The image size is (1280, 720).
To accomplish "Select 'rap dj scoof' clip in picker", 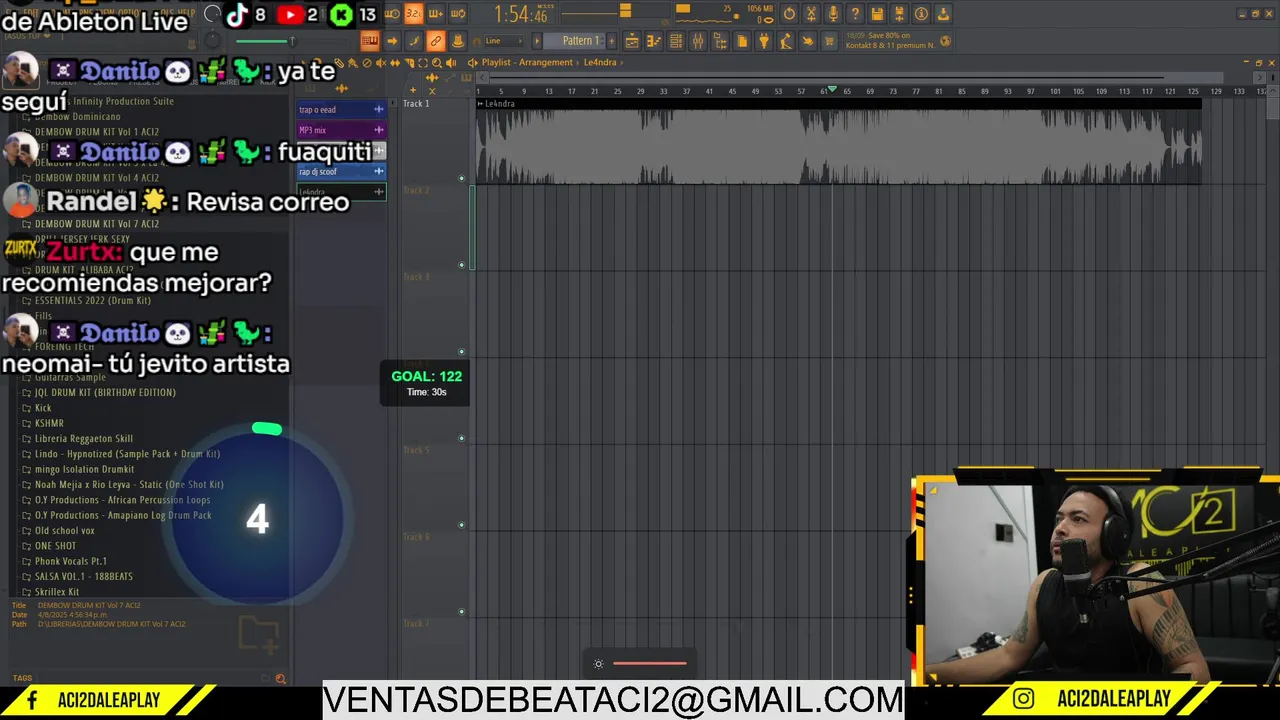I will [341, 171].
